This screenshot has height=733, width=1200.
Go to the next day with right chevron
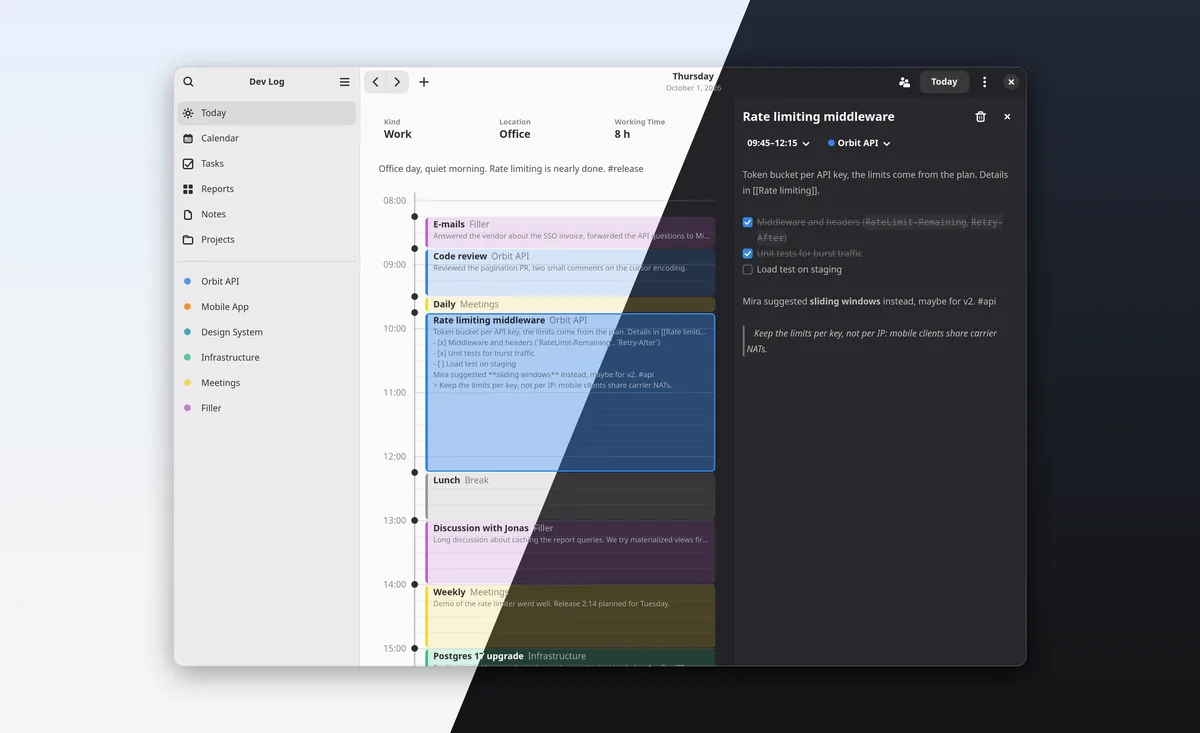click(397, 82)
